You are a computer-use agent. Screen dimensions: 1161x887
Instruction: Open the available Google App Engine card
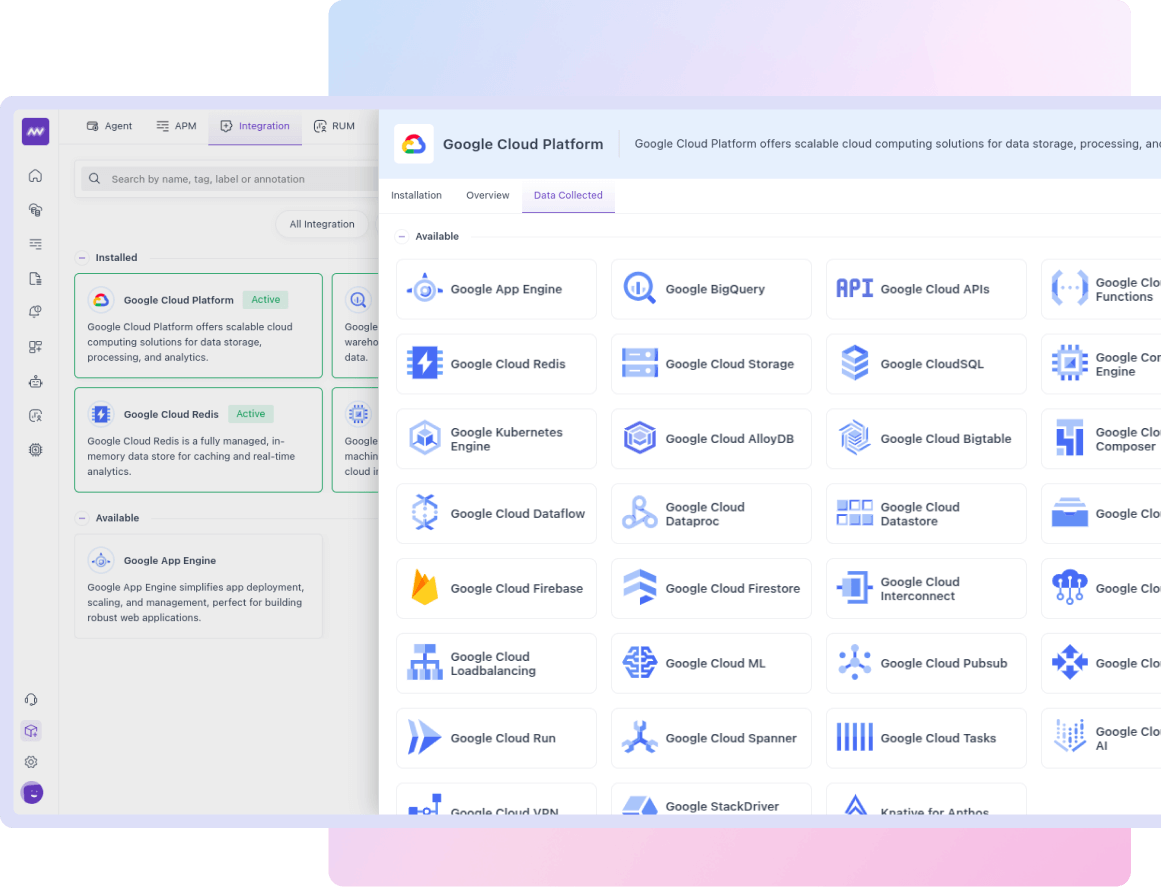[198, 586]
